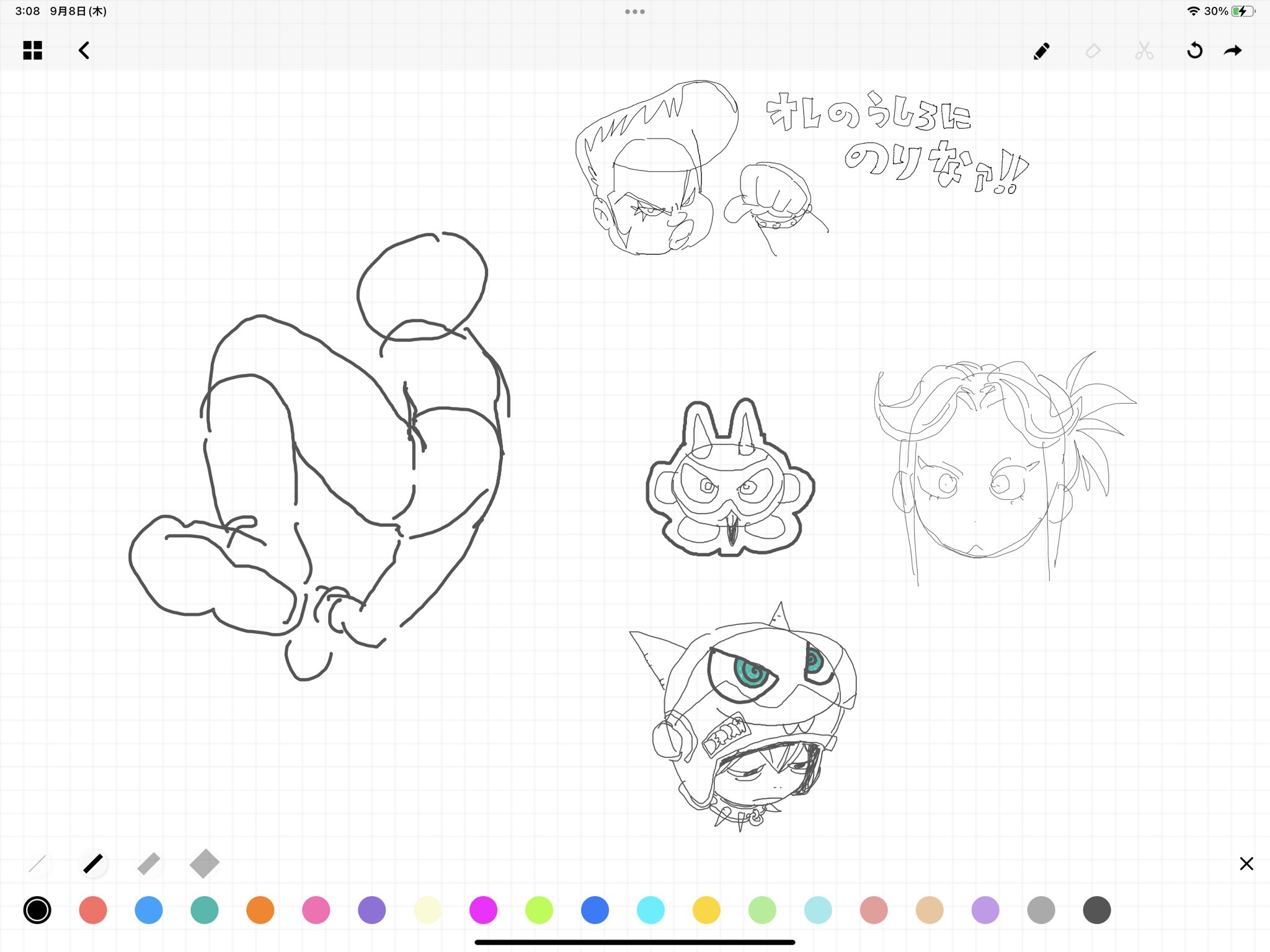The image size is (1270, 952).
Task: Select the eraser tool in top toolbar
Action: (1093, 51)
